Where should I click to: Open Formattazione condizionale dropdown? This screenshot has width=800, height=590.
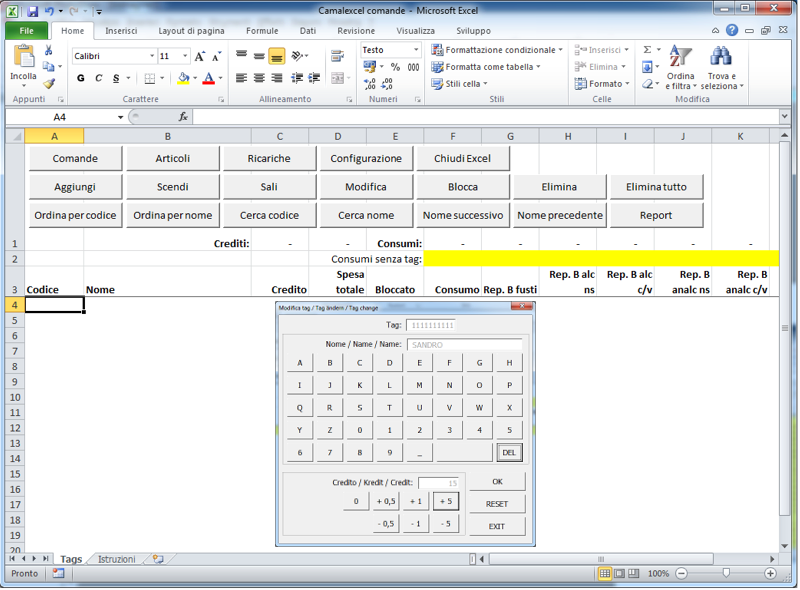tap(497, 50)
